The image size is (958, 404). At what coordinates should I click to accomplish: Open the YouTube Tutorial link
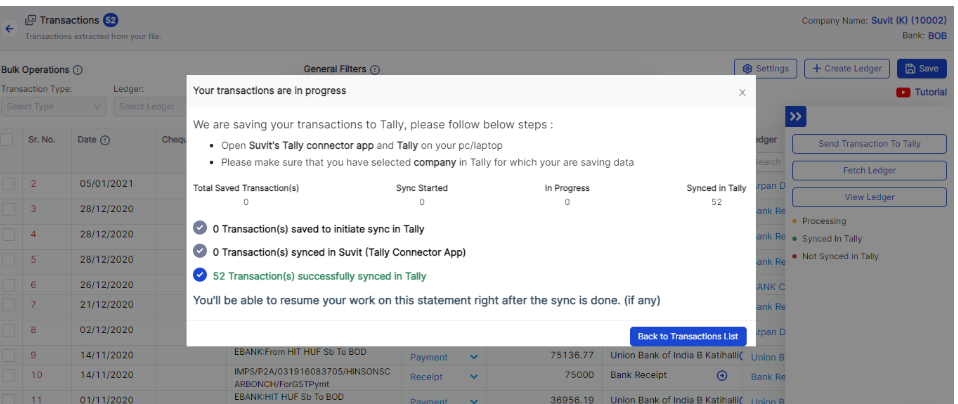(x=921, y=92)
